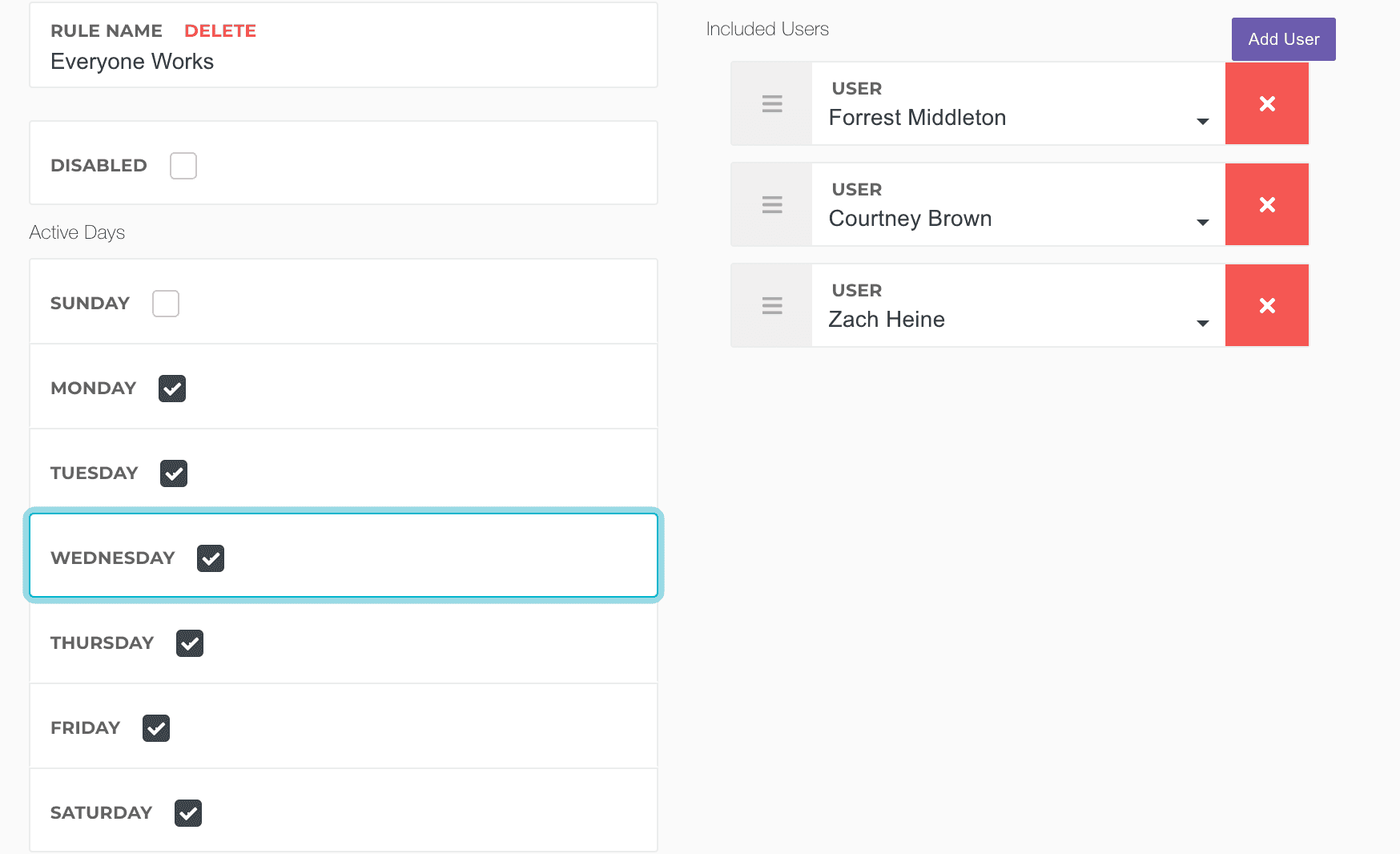Uncheck the Monday checkbox
Screen dimensions: 1400x854
point(172,389)
